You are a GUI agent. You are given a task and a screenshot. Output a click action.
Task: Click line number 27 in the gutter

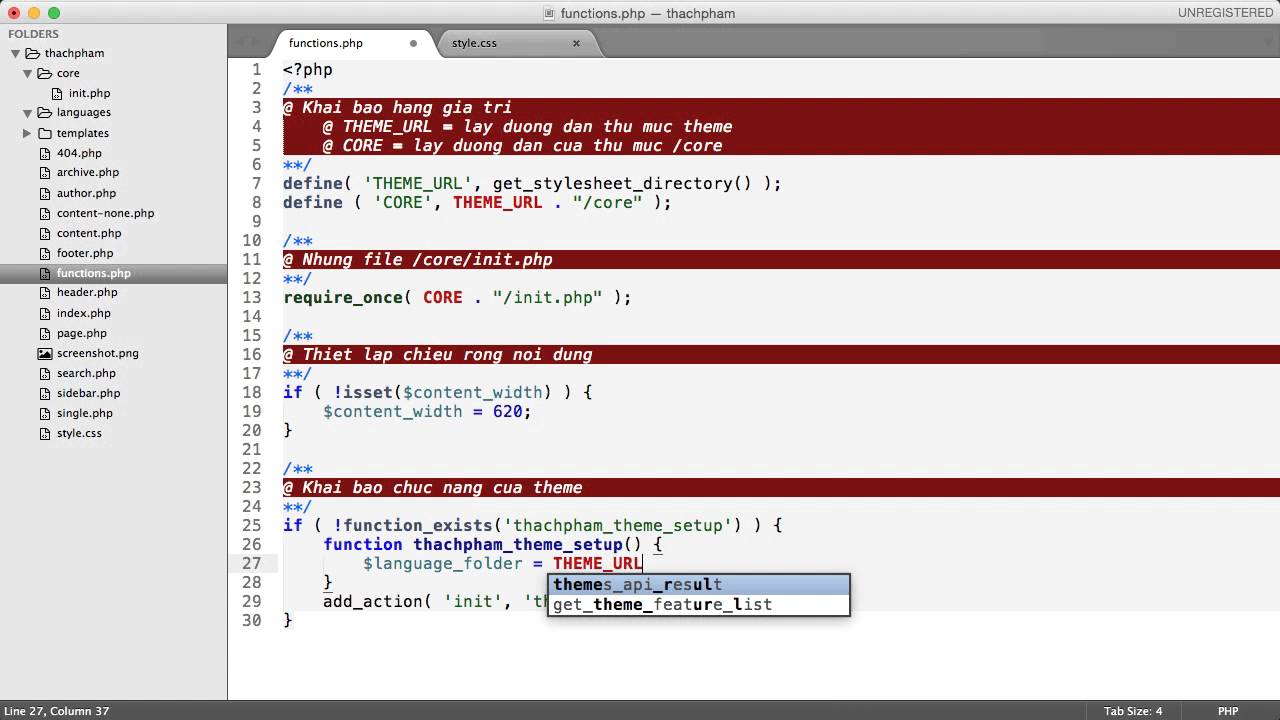point(251,563)
